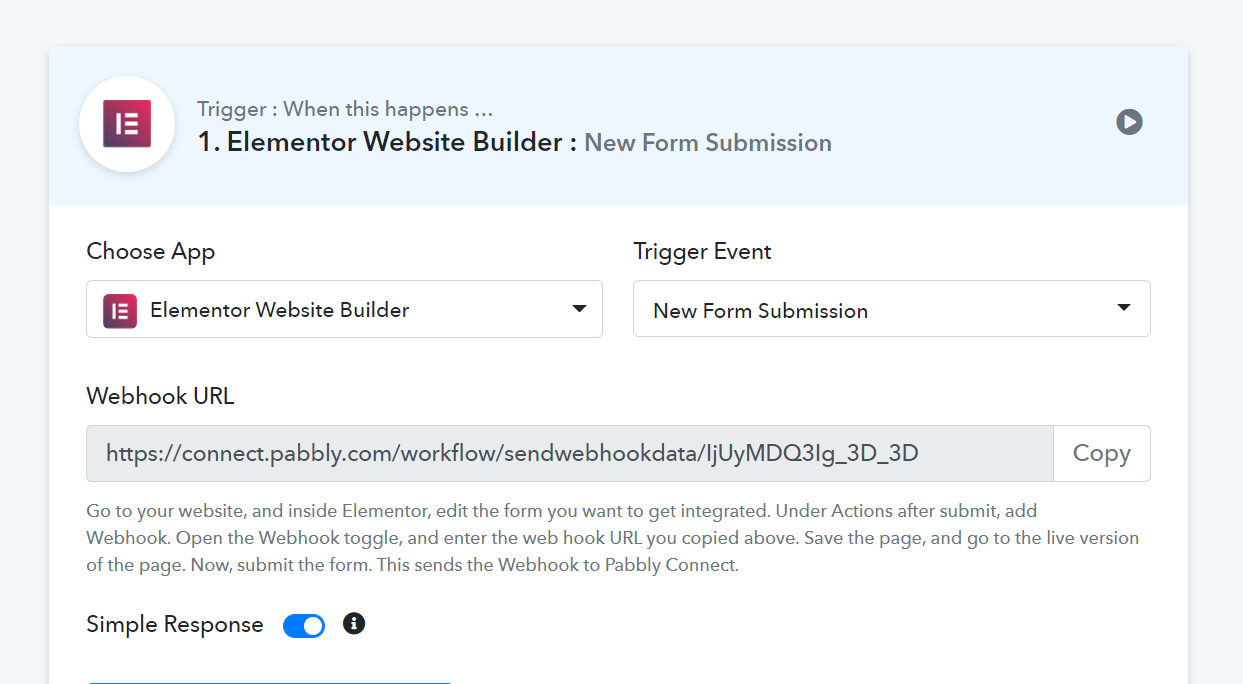Click the Choose App label
1243x684 pixels.
(151, 252)
